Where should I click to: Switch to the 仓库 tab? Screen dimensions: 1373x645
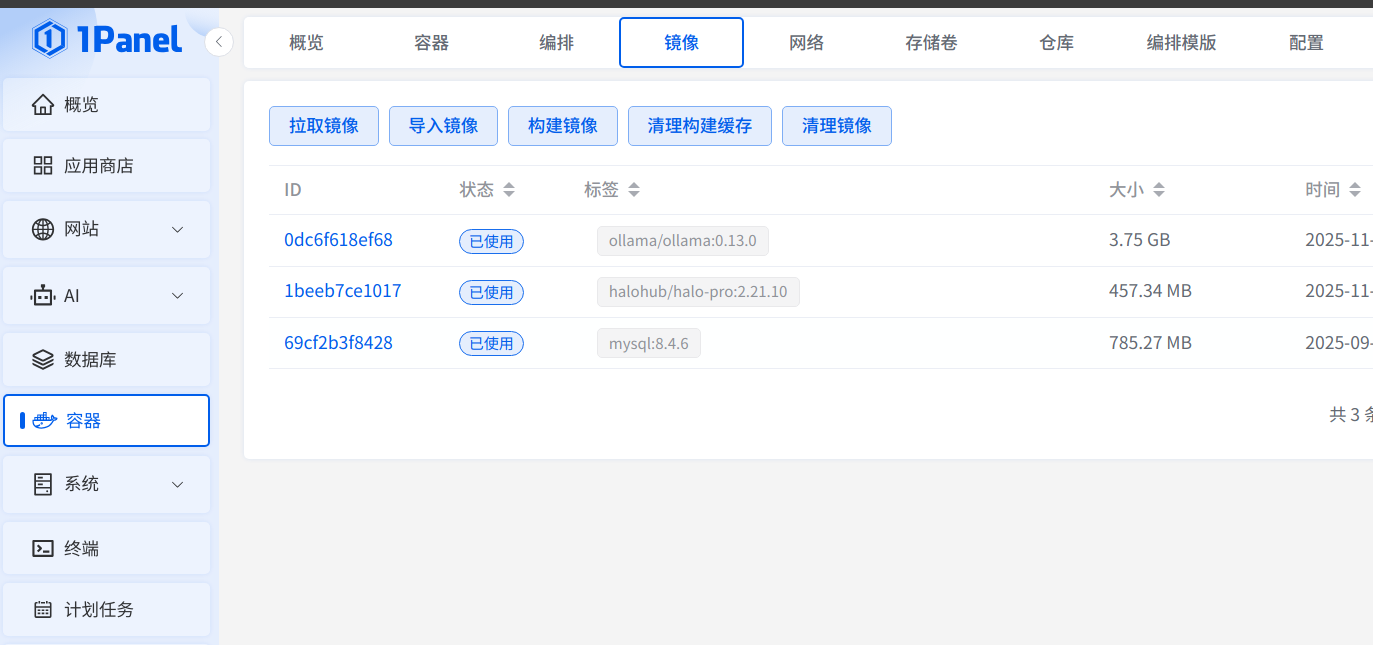point(1056,42)
